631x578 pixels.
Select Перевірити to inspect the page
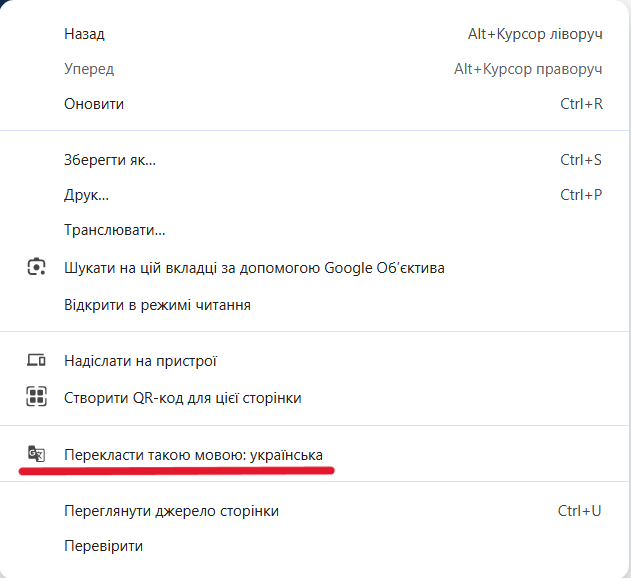tap(103, 546)
